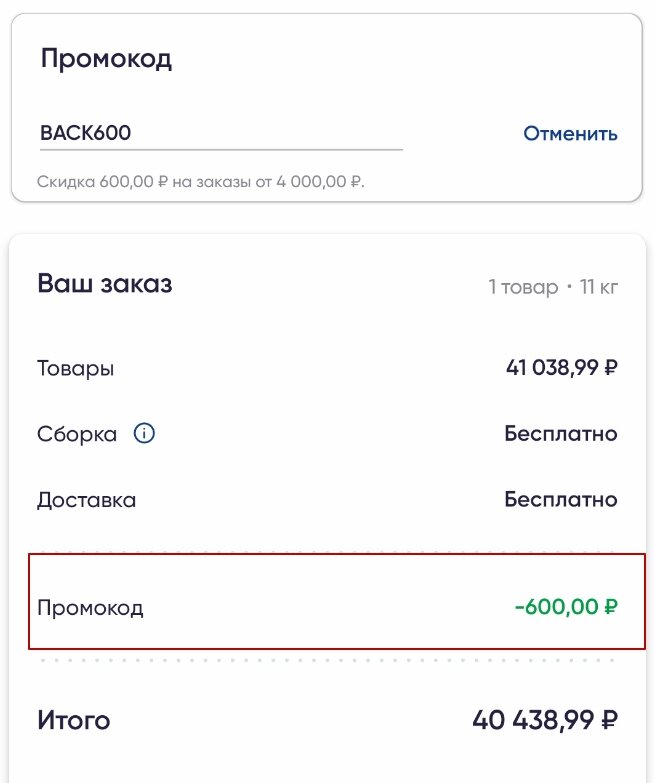Click the Сборка label text
Screen dimensions: 654x783
tap(77, 434)
